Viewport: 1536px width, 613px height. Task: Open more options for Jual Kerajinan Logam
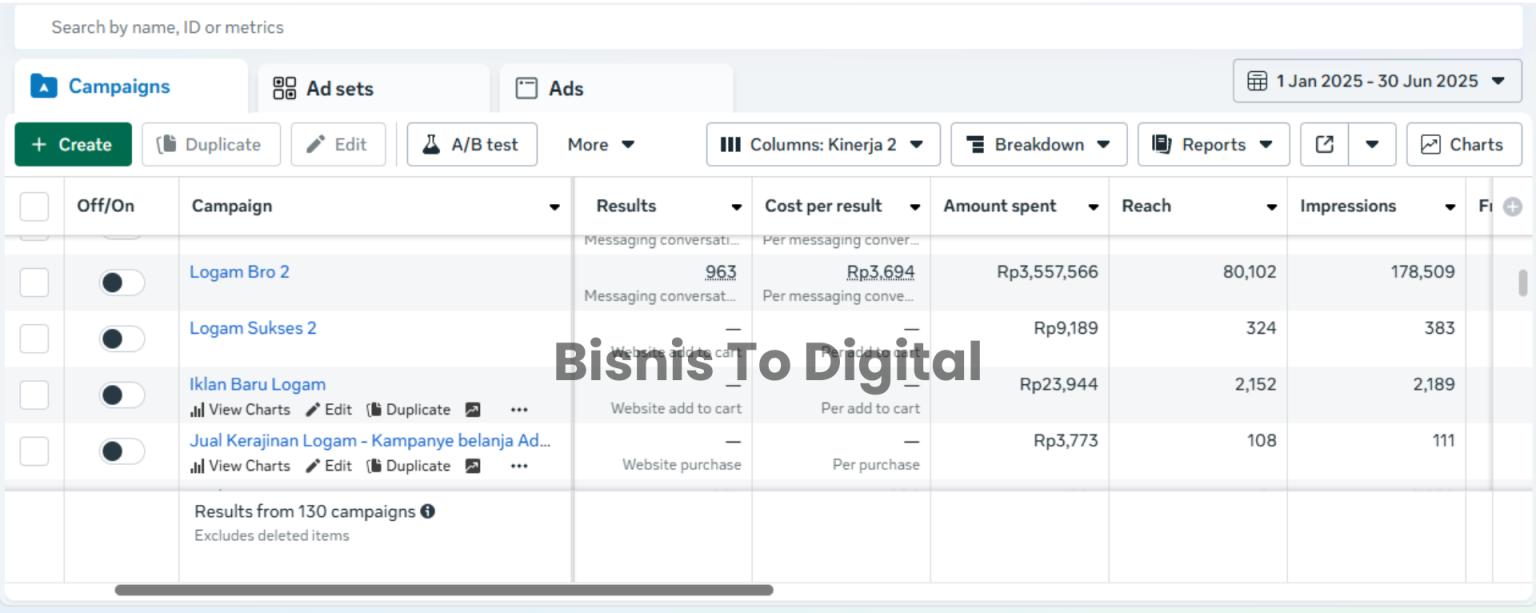pos(519,466)
